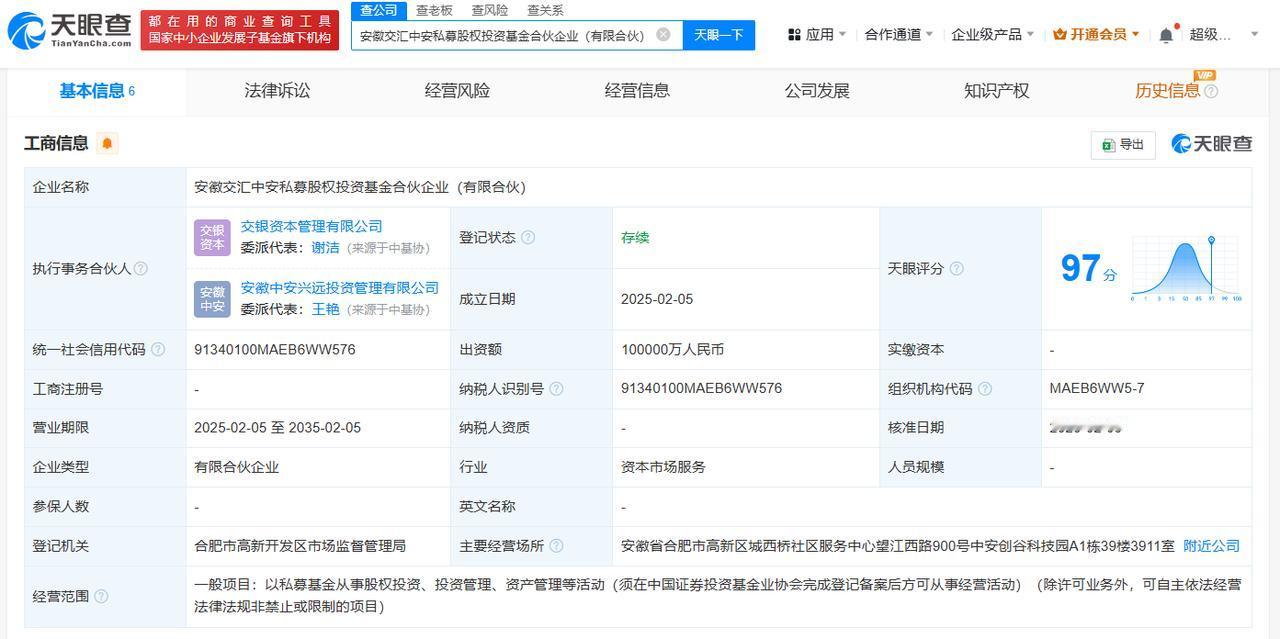
Task: Click help icon beside 经营范围
Action: (101, 596)
